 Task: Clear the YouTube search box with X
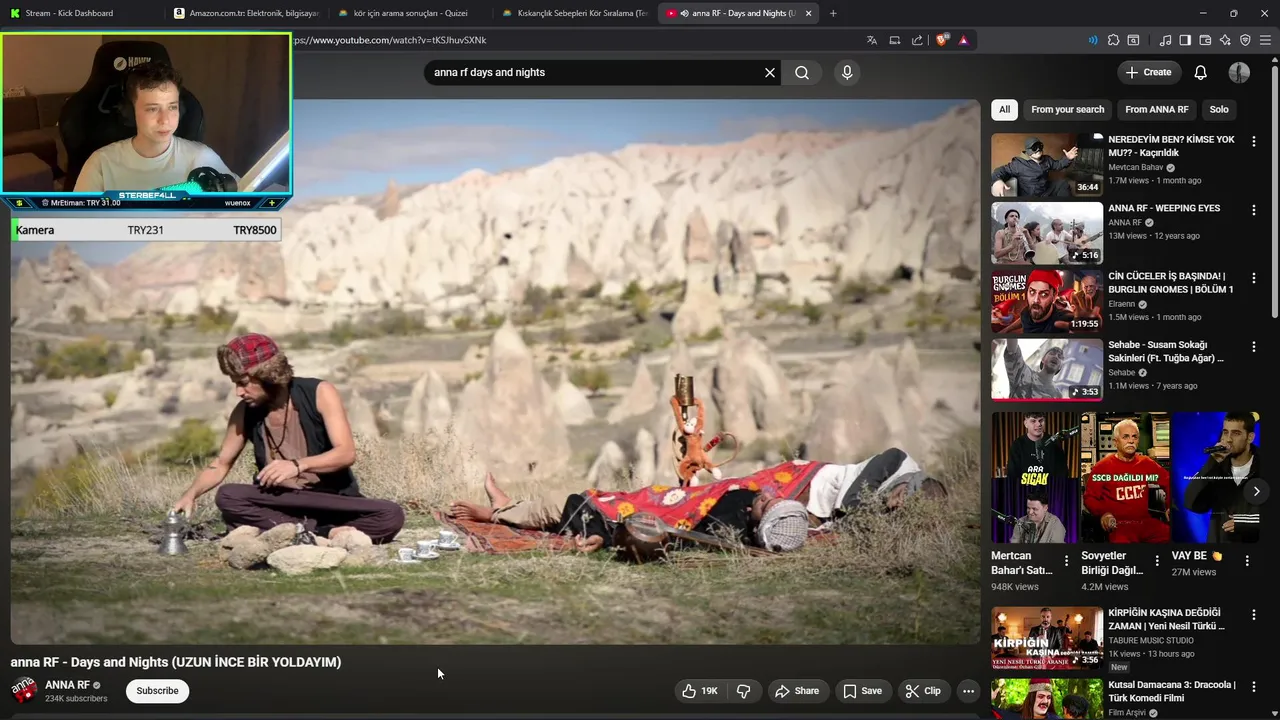coord(770,72)
